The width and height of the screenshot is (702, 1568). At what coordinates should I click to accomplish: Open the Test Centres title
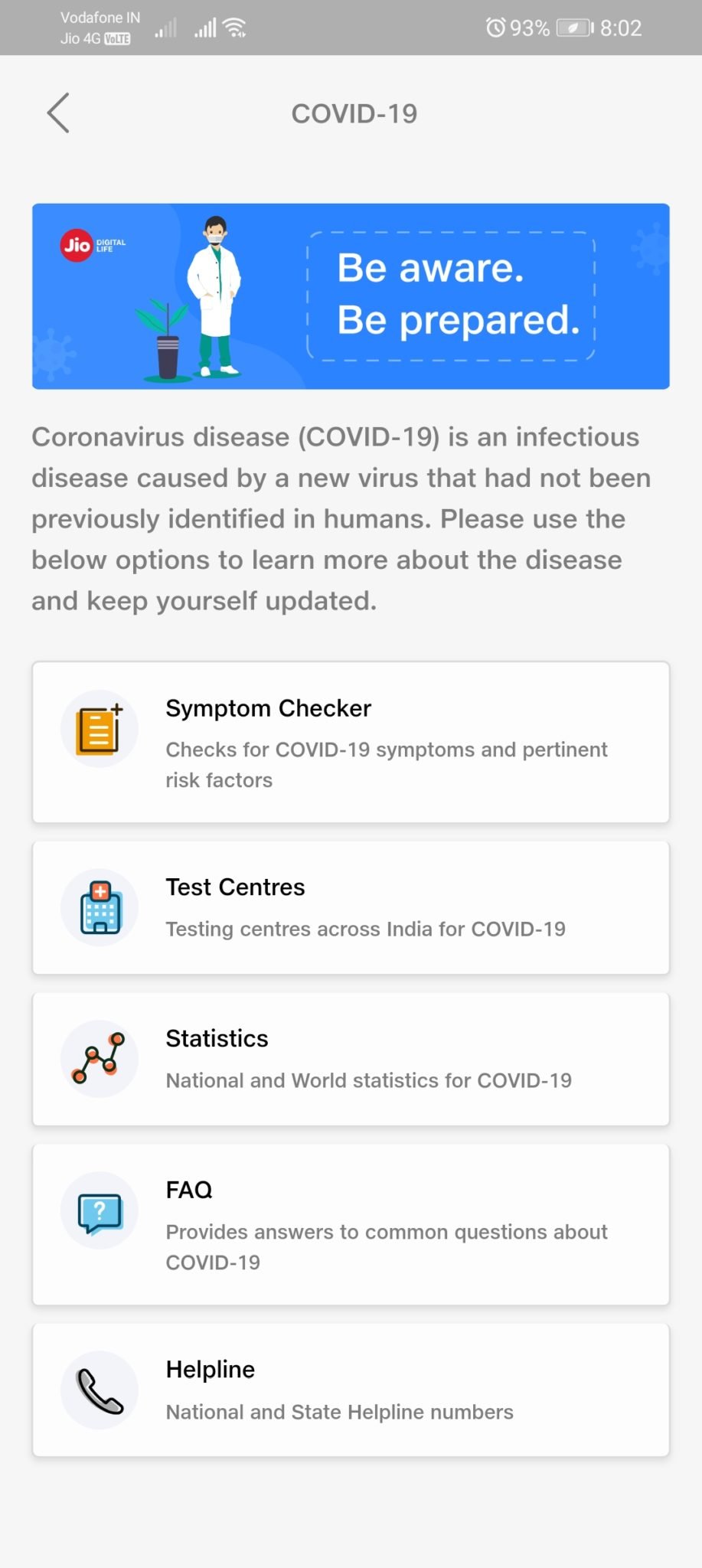click(235, 887)
